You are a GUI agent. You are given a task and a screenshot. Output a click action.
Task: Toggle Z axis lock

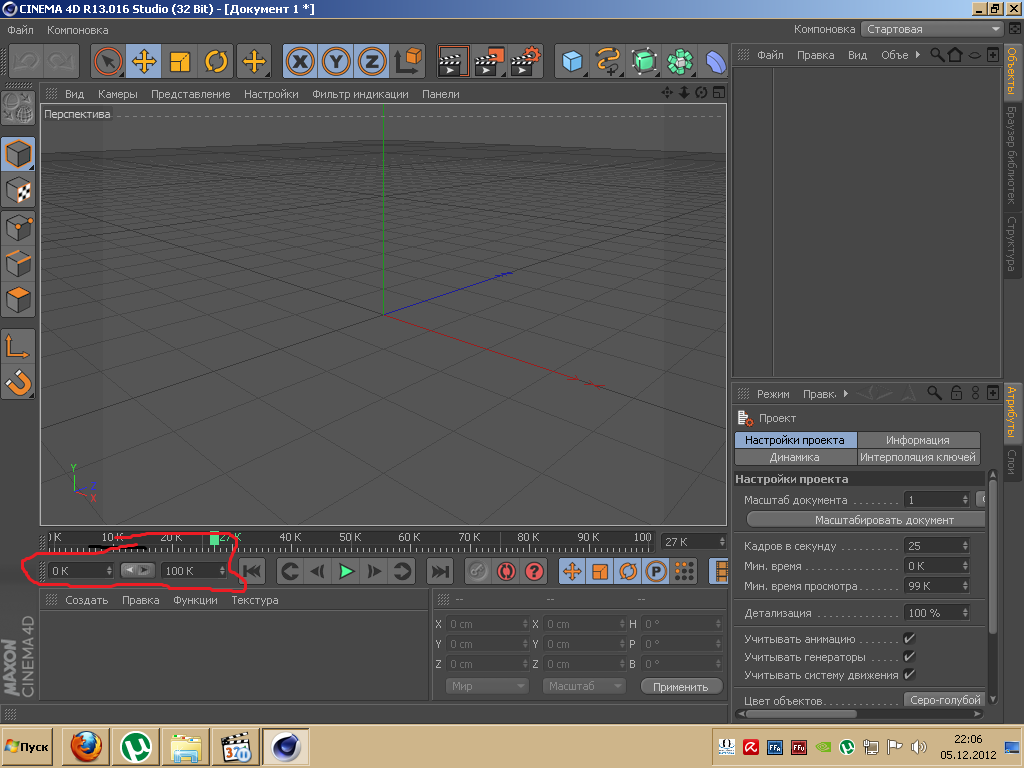tap(372, 62)
